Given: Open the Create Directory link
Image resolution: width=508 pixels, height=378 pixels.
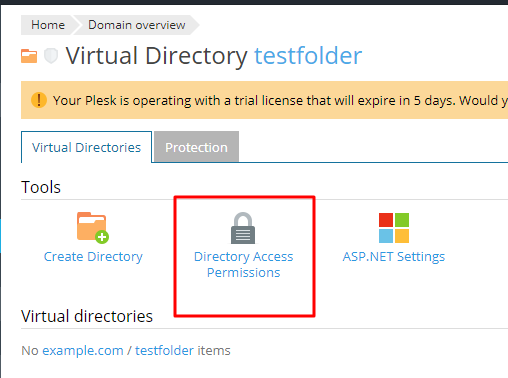Looking at the screenshot, I should tap(93, 257).
